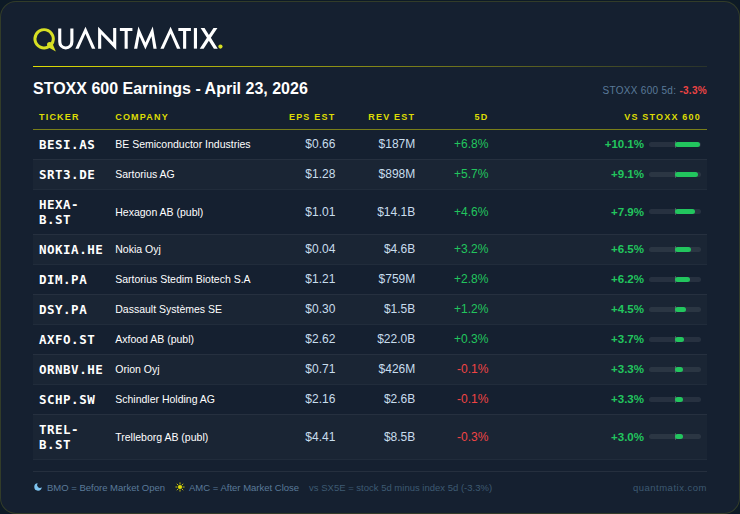The height and width of the screenshot is (514, 740).
Task: Click the Quantmatix logo
Action: pos(127,39)
